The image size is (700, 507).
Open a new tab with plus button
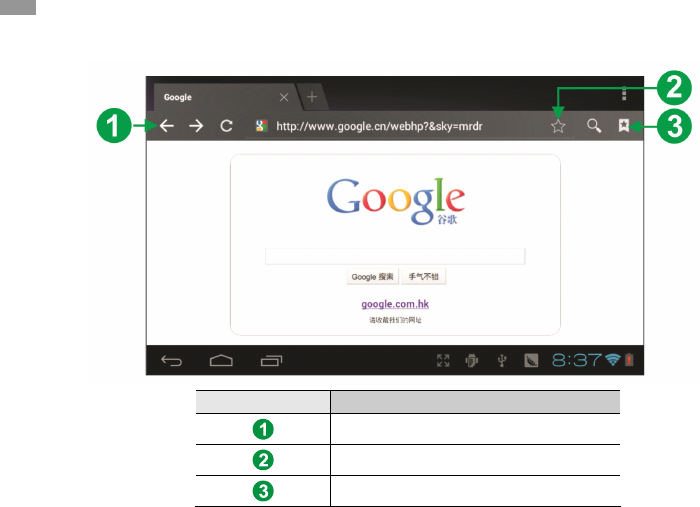pos(312,97)
